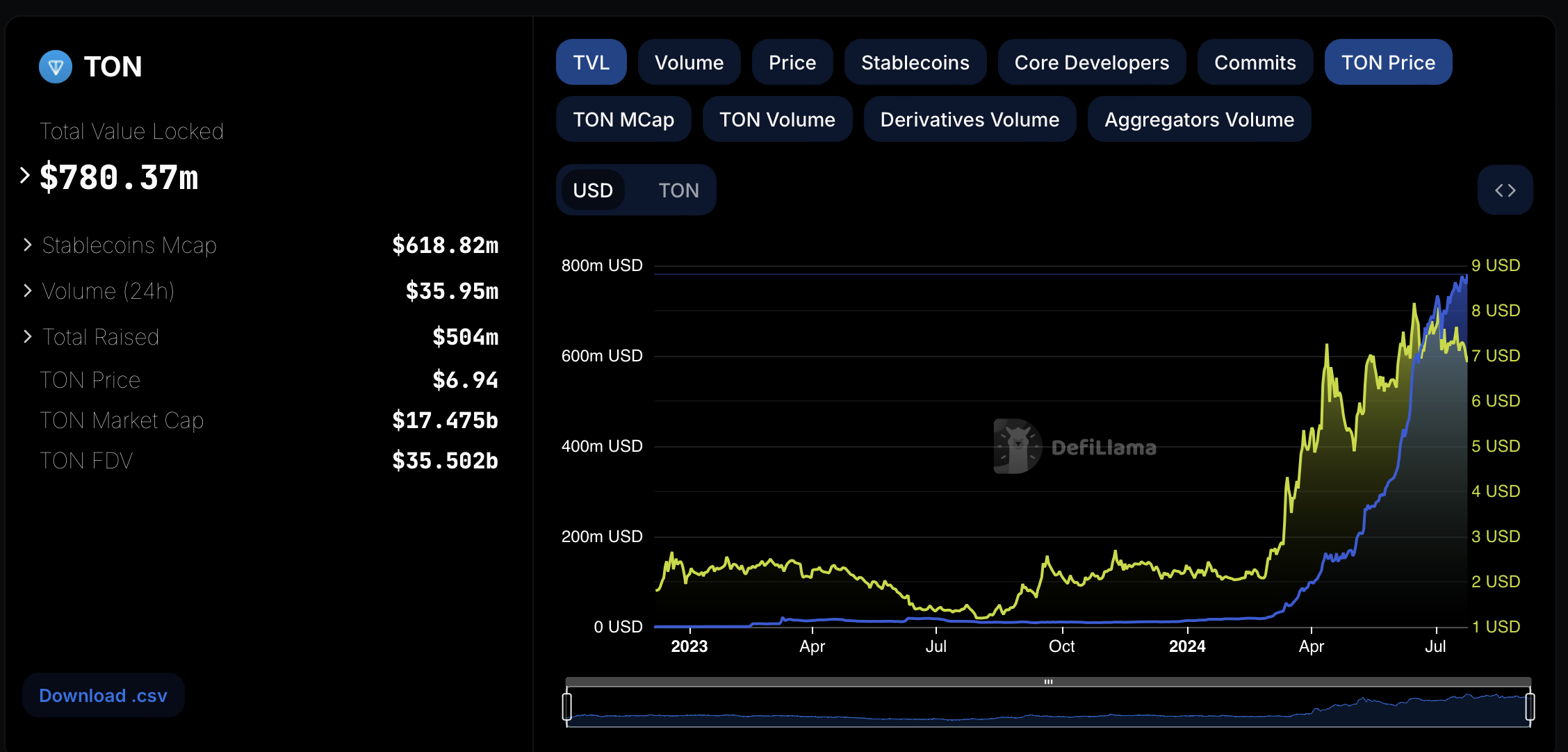
Task: Toggle the TVL chart series
Action: pos(591,63)
